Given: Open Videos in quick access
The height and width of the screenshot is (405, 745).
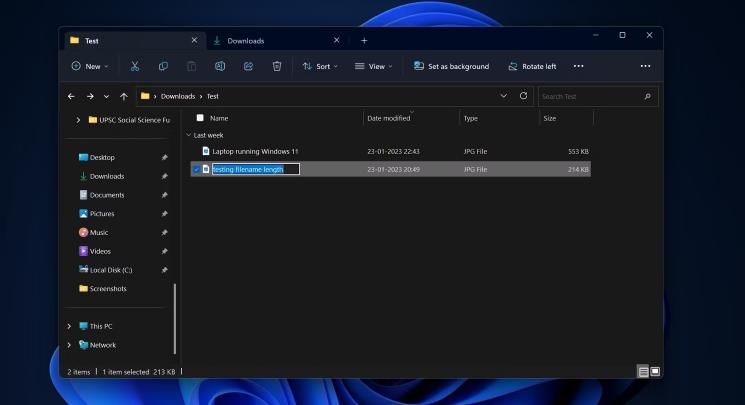Looking at the screenshot, I should click(x=100, y=251).
